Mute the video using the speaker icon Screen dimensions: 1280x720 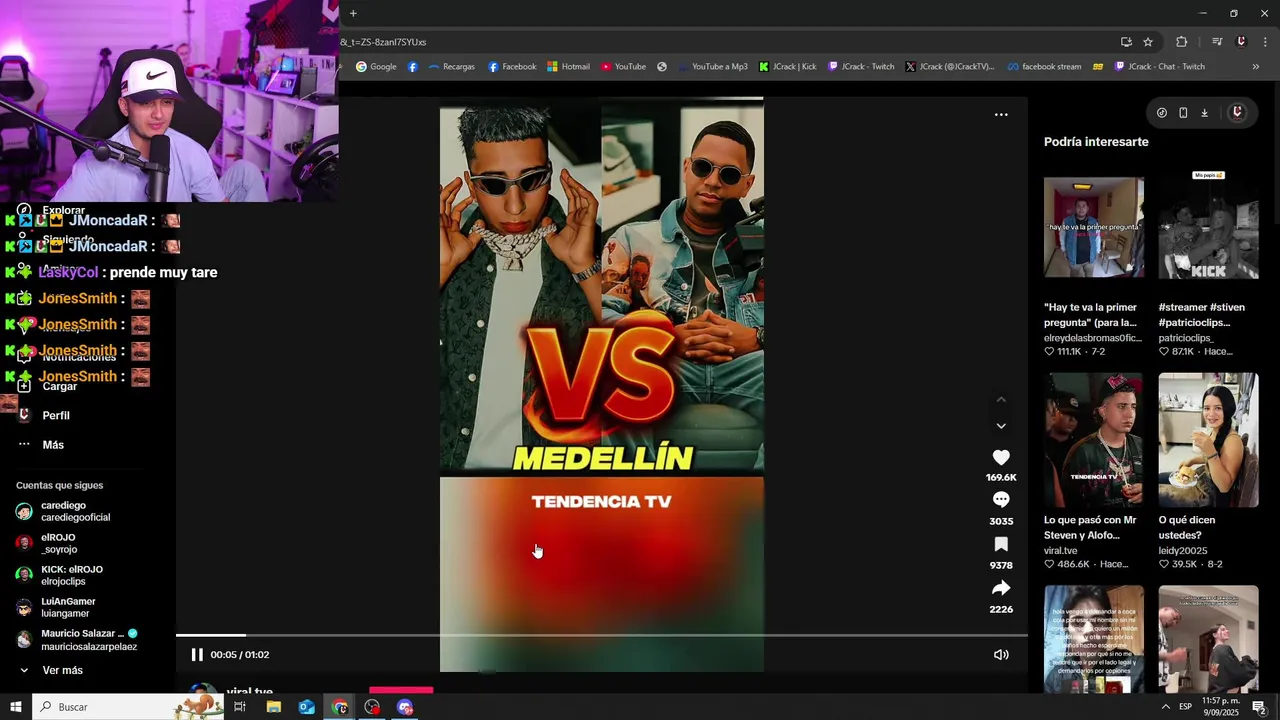click(1001, 655)
